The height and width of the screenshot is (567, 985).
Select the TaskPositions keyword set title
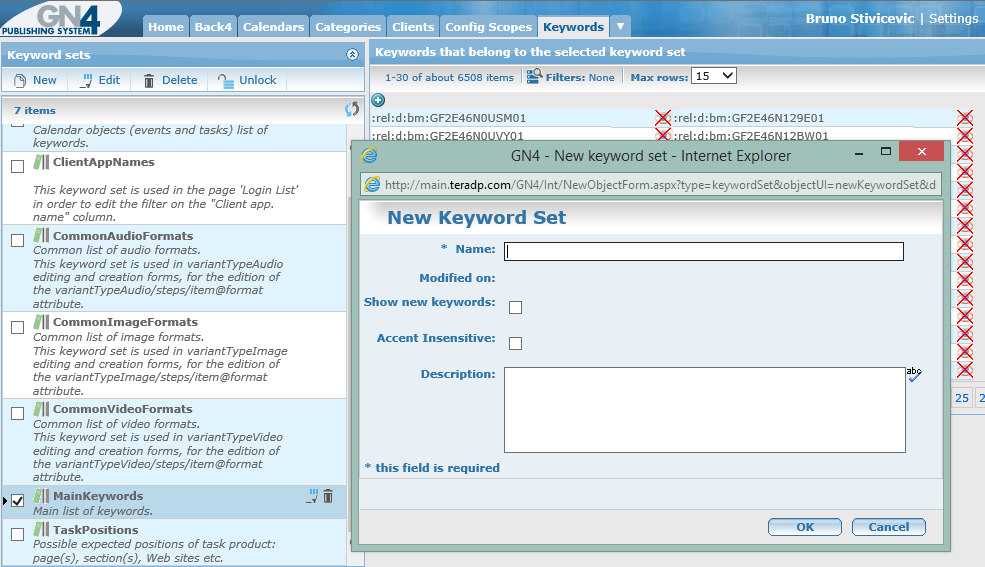tap(95, 529)
